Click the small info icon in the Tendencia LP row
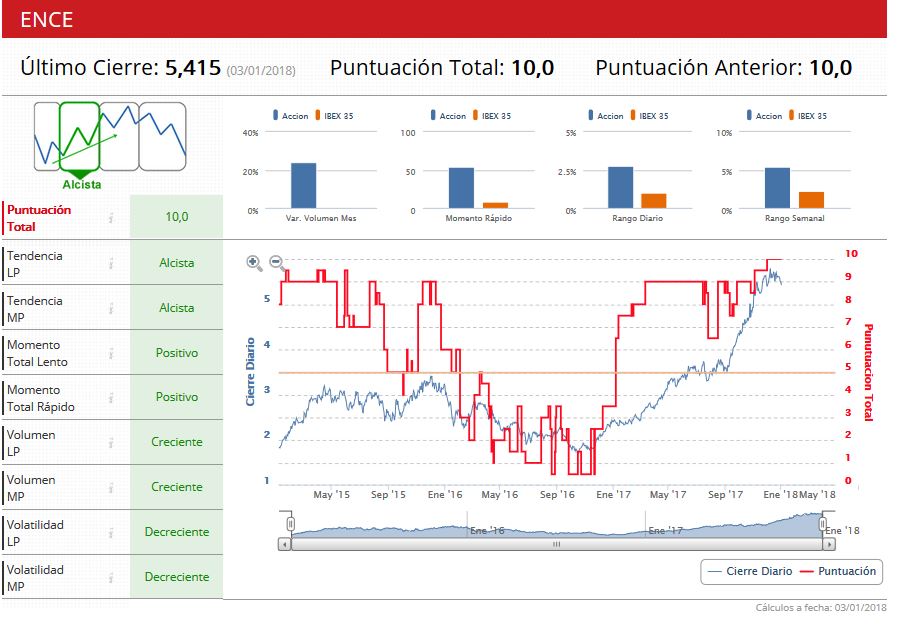899x626 pixels. [111, 263]
